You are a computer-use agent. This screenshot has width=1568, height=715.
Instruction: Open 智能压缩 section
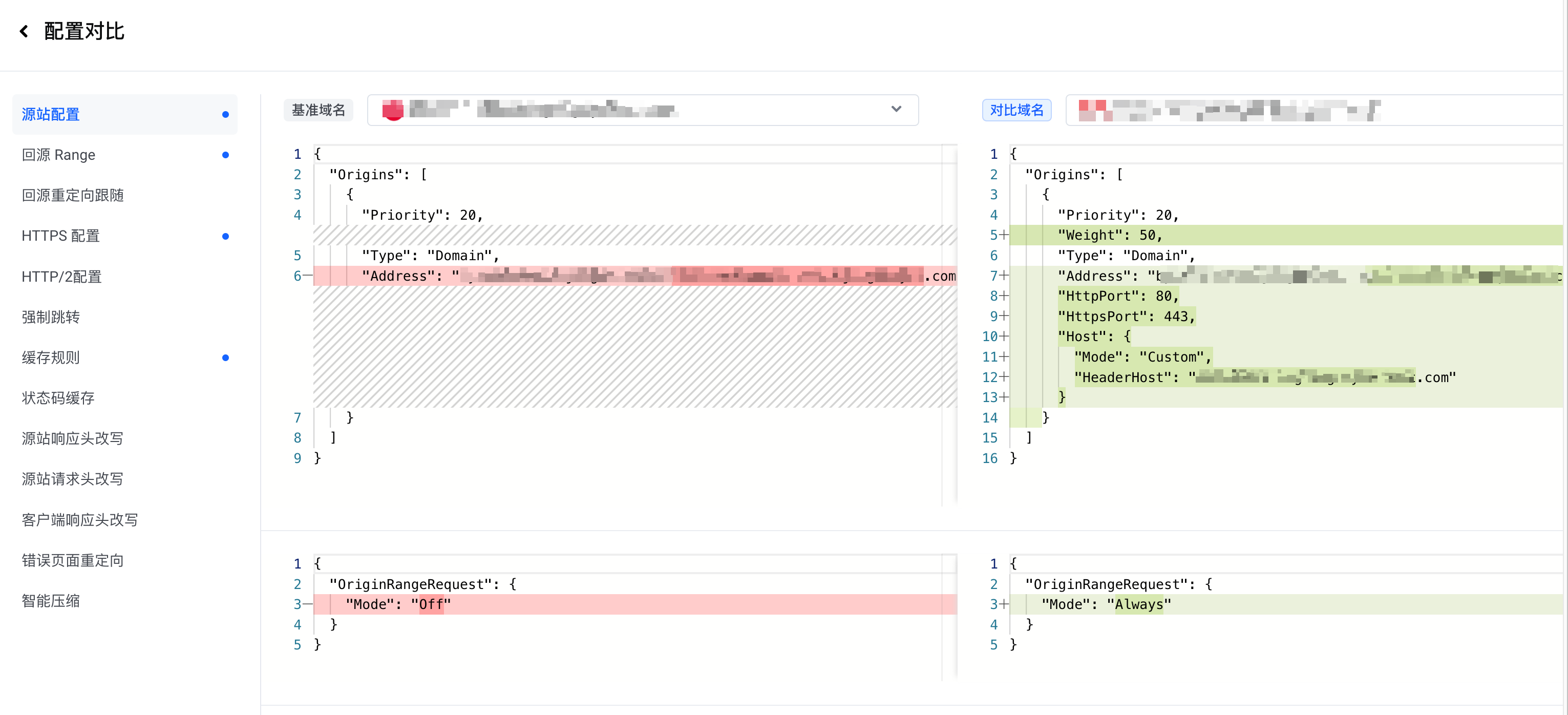[x=125, y=600]
